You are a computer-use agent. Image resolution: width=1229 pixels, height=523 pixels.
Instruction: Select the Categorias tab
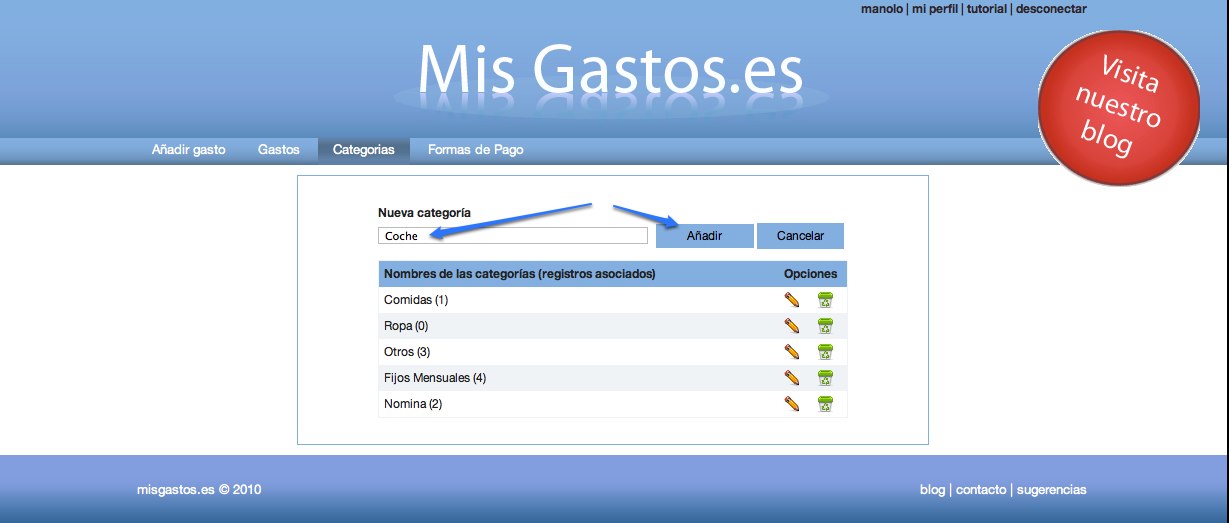click(364, 150)
